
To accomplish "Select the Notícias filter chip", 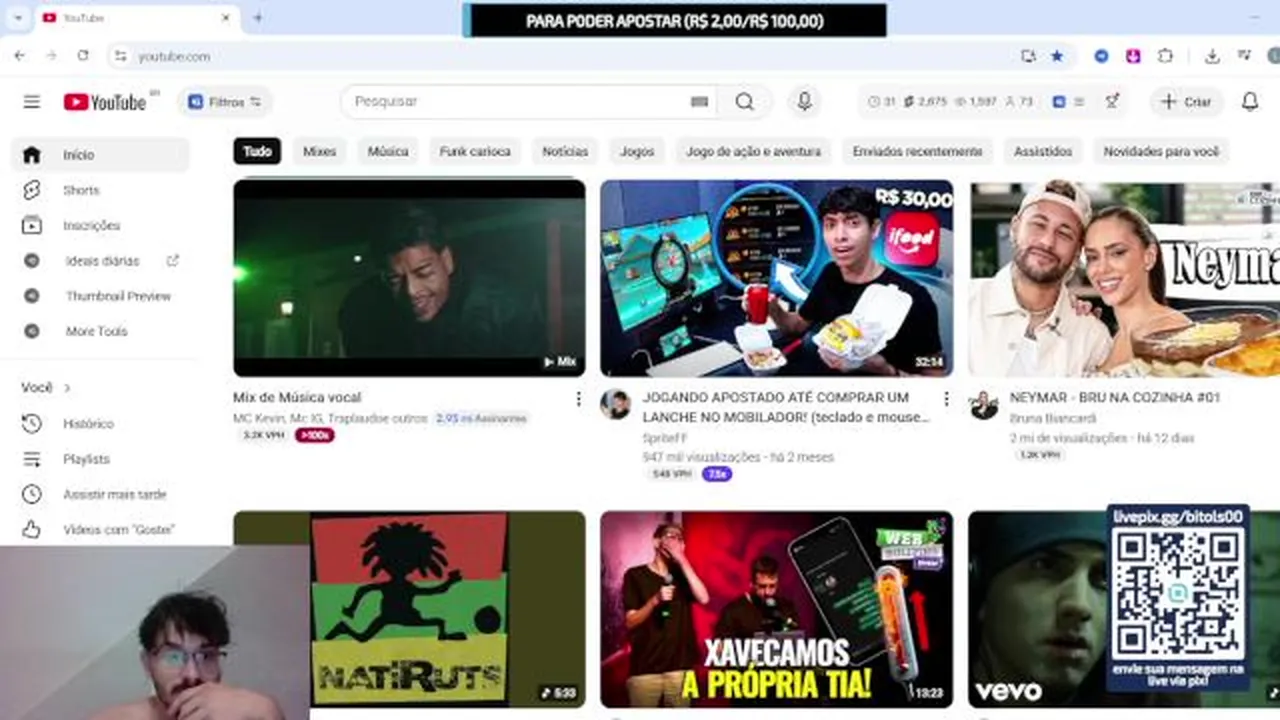I will 565,151.
